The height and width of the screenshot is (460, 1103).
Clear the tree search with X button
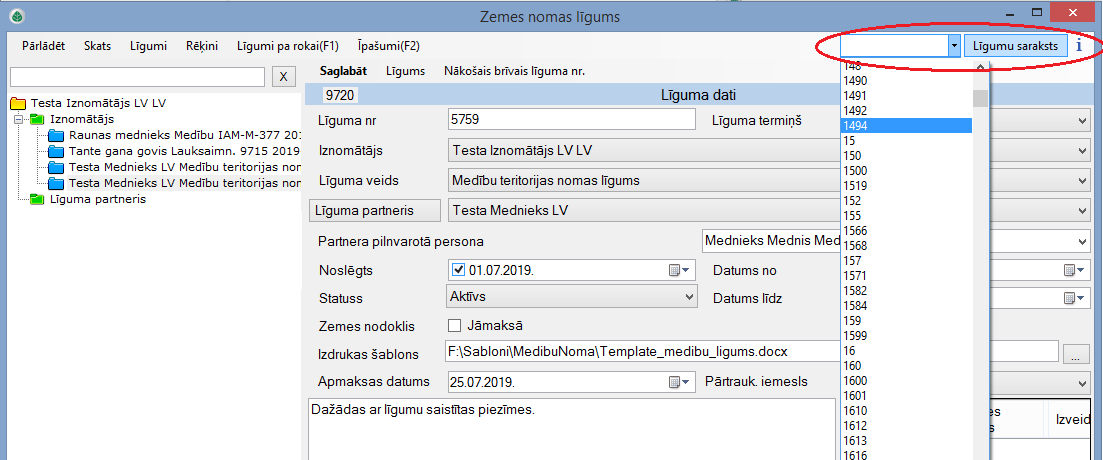point(283,77)
